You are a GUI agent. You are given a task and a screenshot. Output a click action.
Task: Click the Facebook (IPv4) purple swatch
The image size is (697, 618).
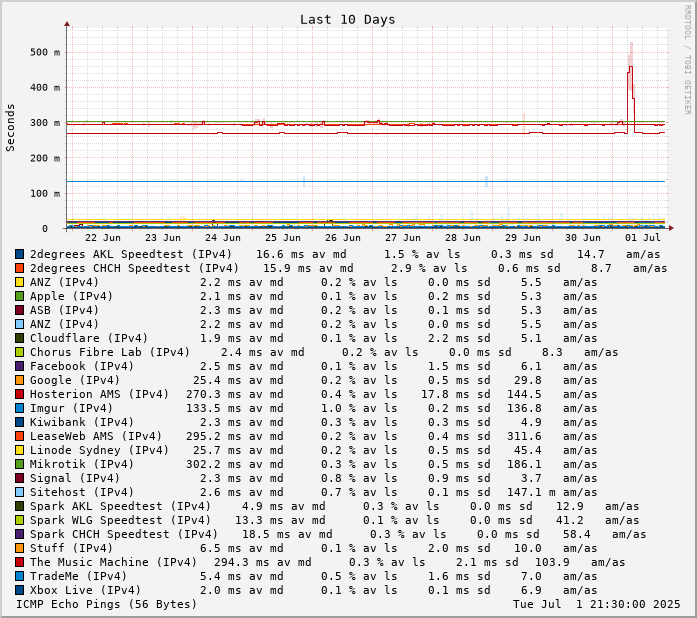[x=19, y=366]
